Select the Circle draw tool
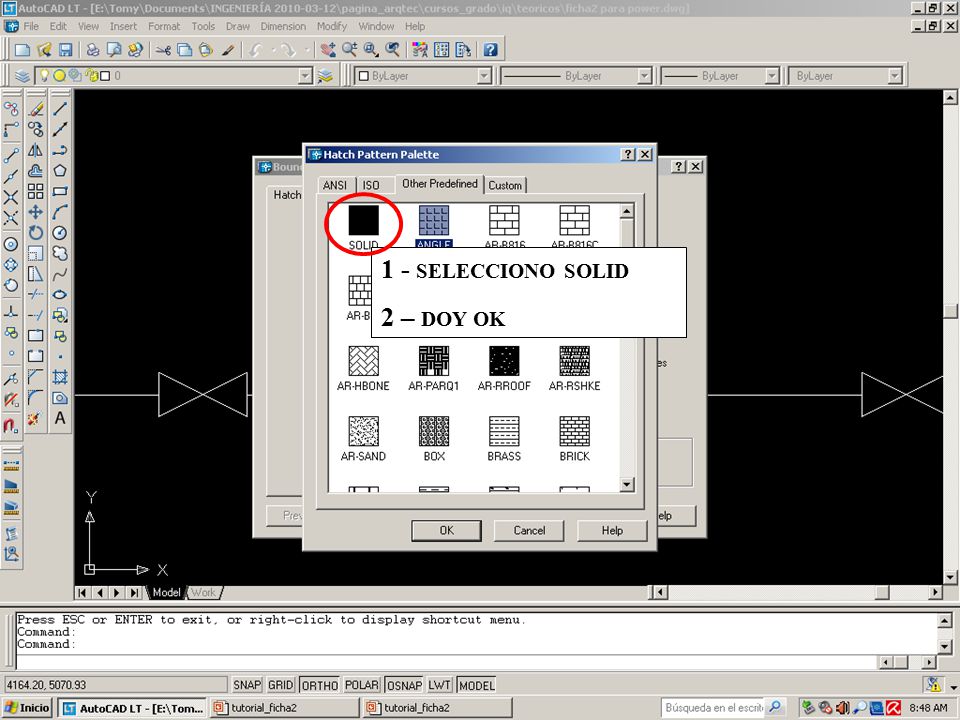This screenshot has width=960, height=720. coord(60,233)
